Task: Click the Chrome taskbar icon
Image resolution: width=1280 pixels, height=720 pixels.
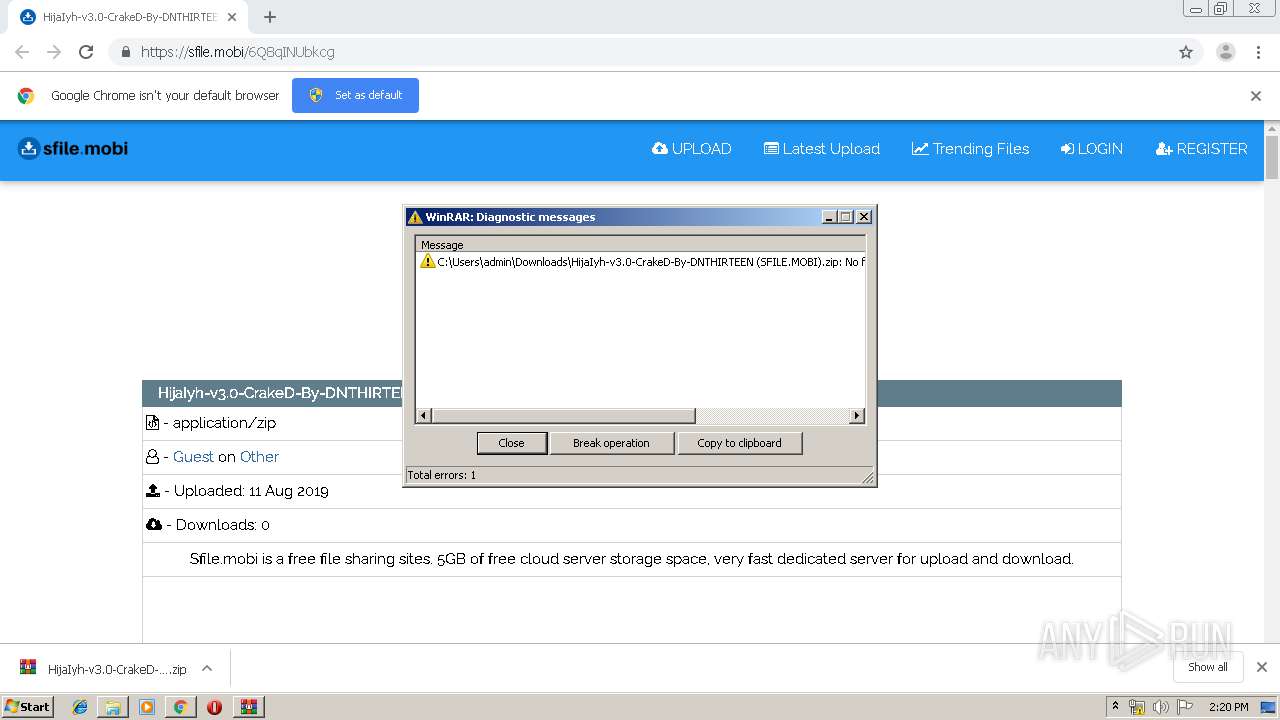Action: (180, 707)
